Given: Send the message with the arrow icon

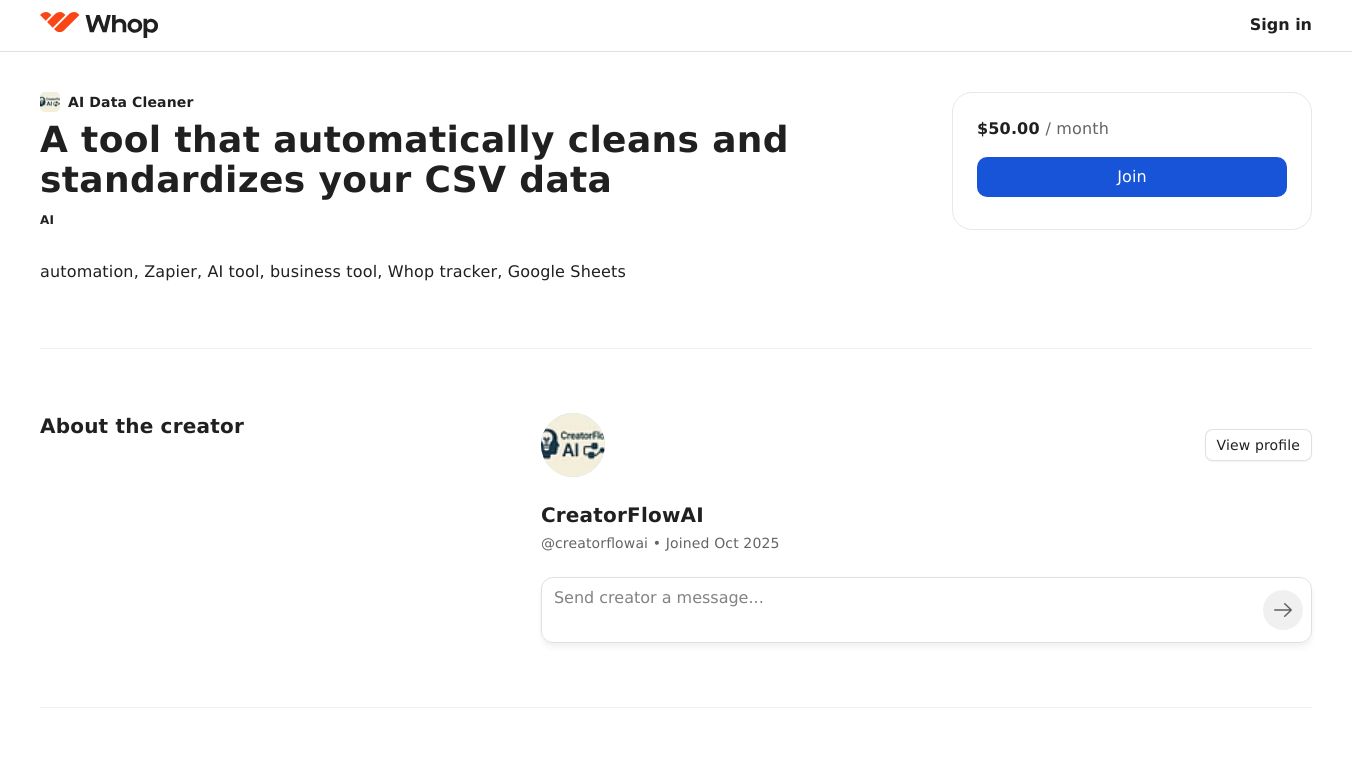Looking at the screenshot, I should coord(1282,610).
